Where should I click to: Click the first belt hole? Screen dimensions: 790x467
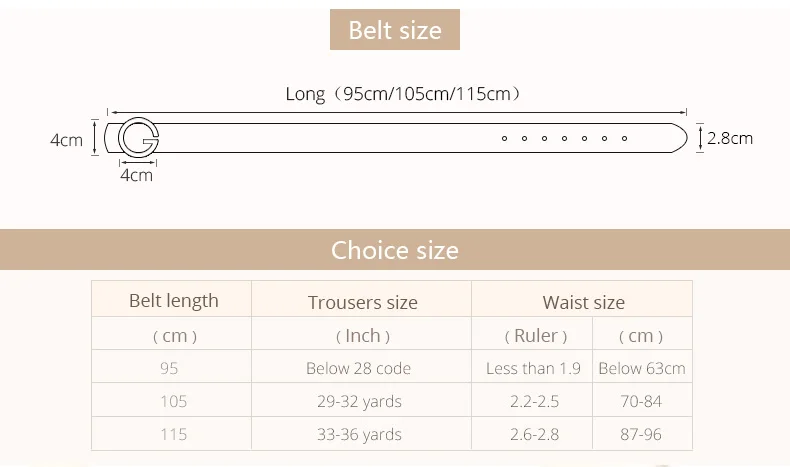pyautogui.click(x=504, y=138)
